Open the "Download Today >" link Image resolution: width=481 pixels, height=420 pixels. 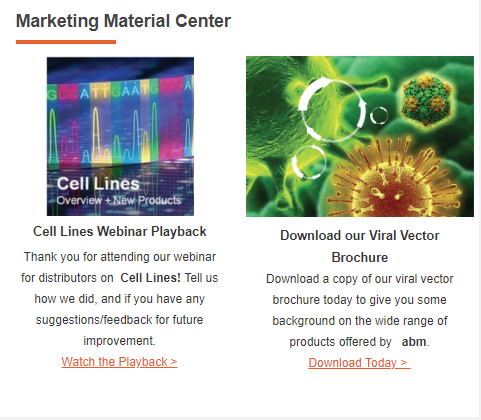click(x=359, y=363)
